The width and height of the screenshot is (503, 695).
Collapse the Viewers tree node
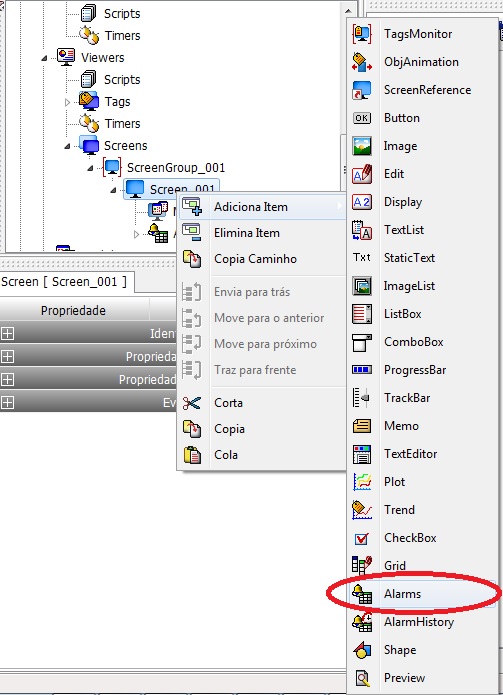[x=44, y=58]
